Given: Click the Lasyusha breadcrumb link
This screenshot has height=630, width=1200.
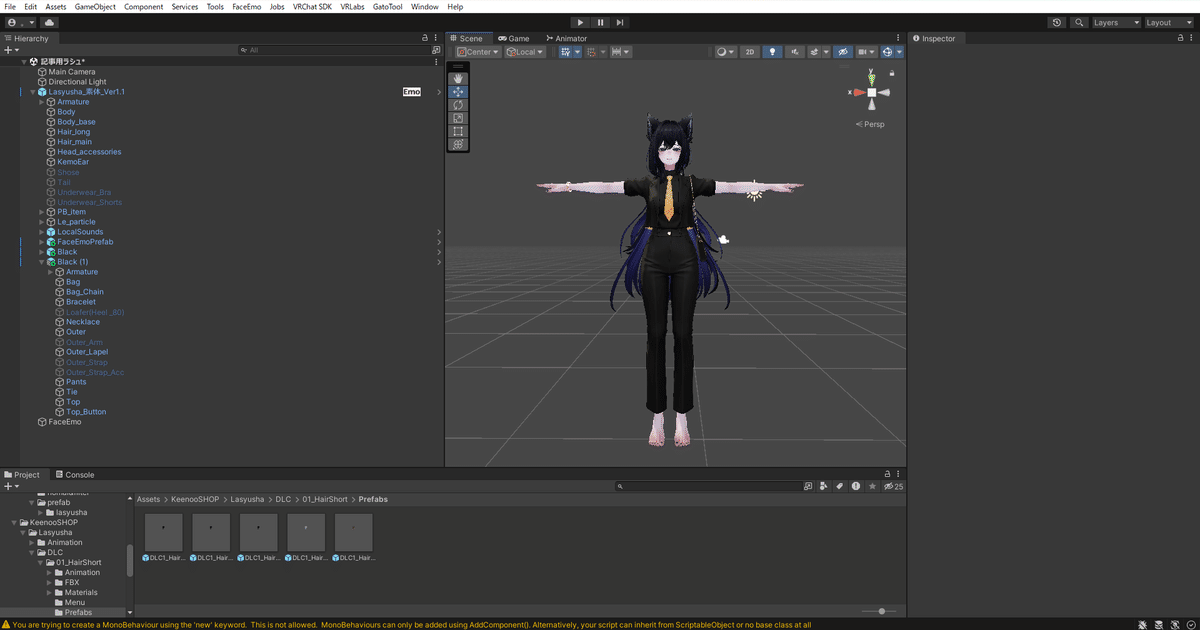Looking at the screenshot, I should pyautogui.click(x=247, y=499).
